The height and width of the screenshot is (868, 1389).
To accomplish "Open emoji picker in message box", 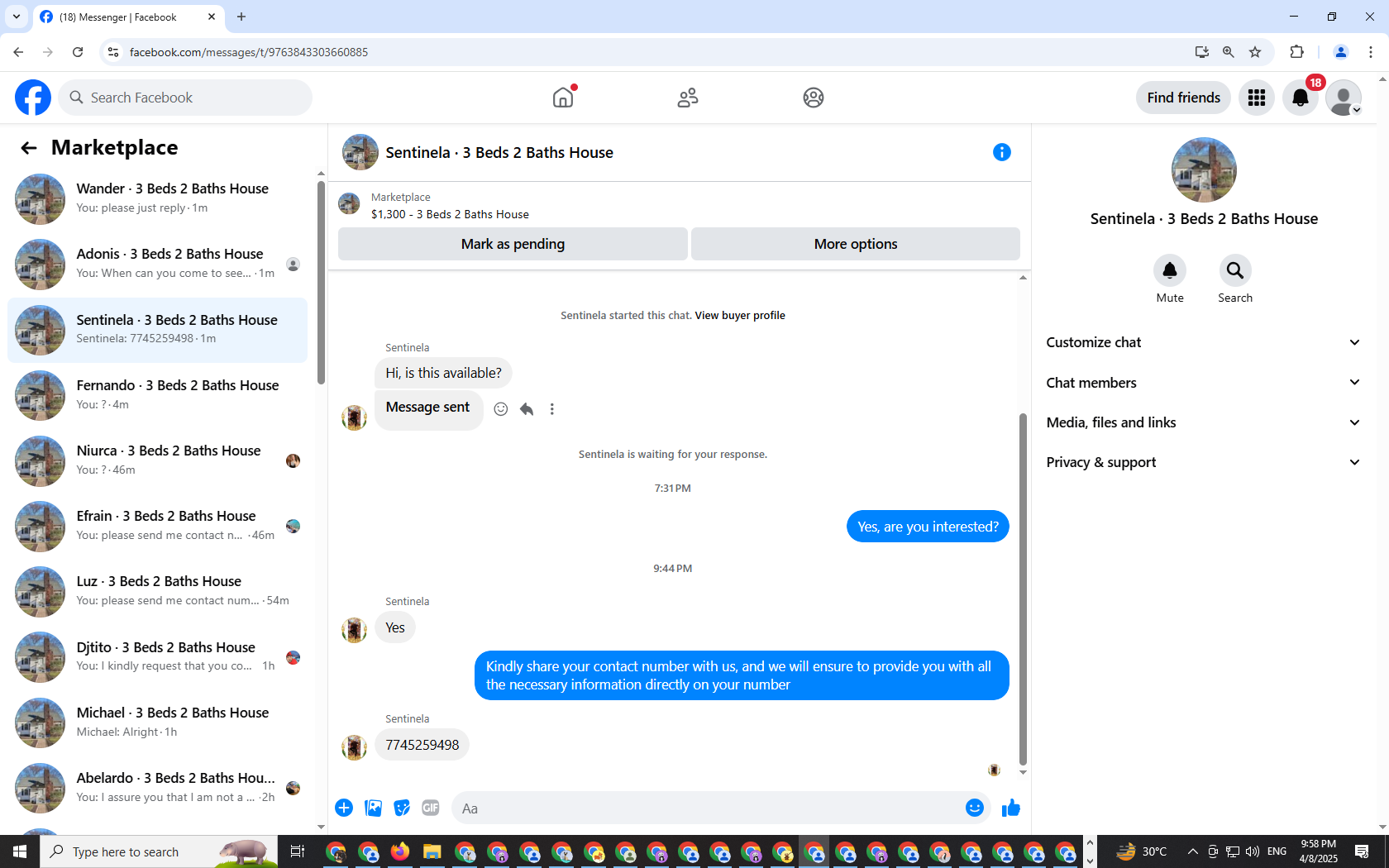I will tap(975, 808).
